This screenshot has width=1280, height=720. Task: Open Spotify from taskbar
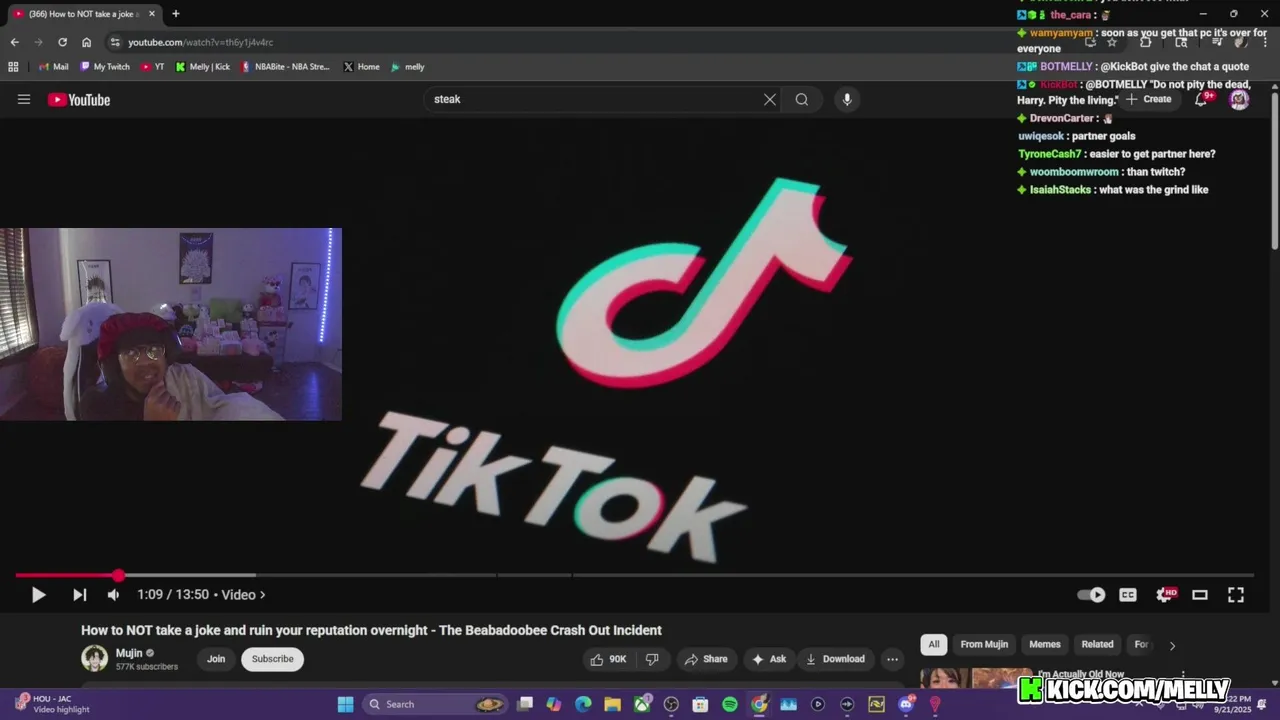coord(730,704)
